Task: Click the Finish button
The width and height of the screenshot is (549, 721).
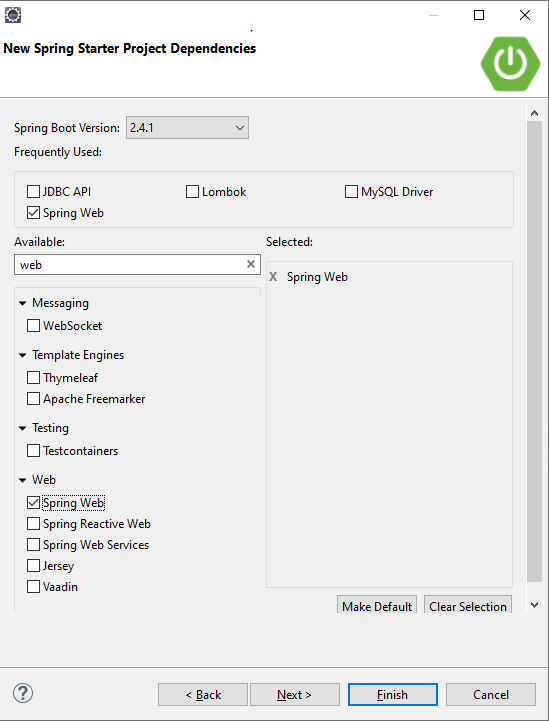Action: coord(393,694)
